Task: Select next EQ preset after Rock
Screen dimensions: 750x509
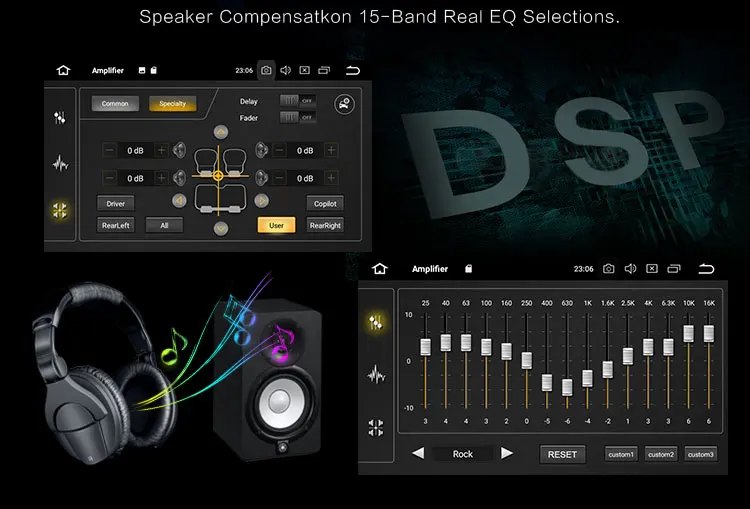Action: pyautogui.click(x=507, y=453)
